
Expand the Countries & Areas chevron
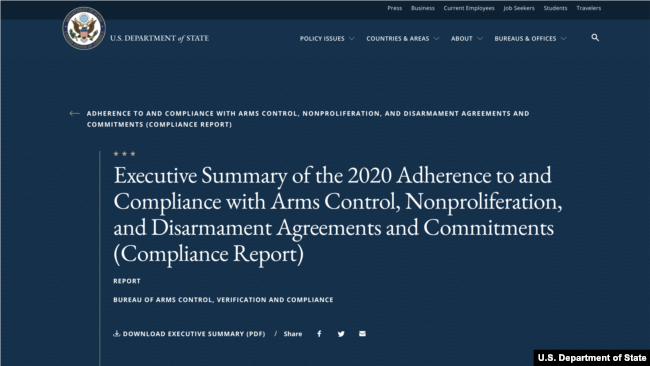[436, 39]
